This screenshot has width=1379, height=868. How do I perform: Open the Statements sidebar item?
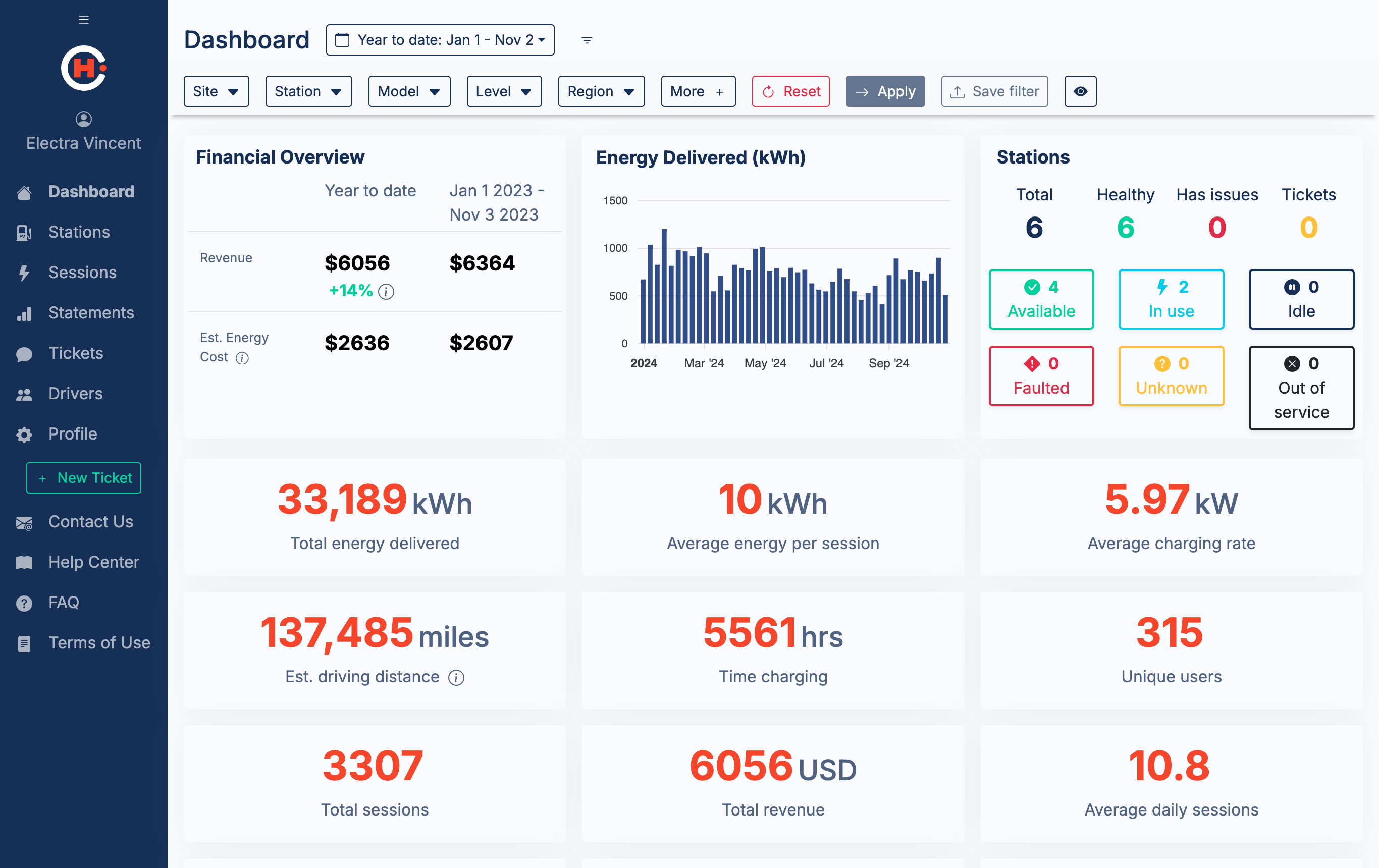click(x=91, y=312)
